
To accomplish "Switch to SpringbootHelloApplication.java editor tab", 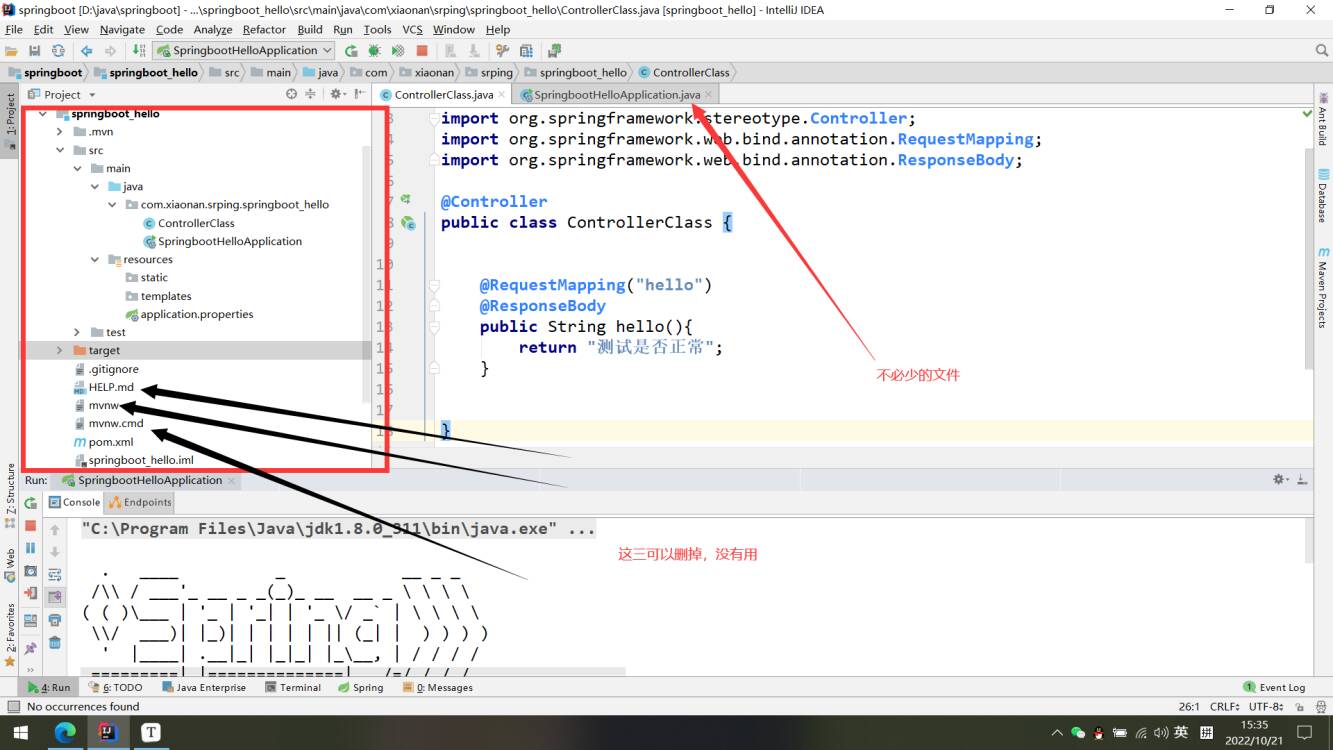I will (617, 94).
